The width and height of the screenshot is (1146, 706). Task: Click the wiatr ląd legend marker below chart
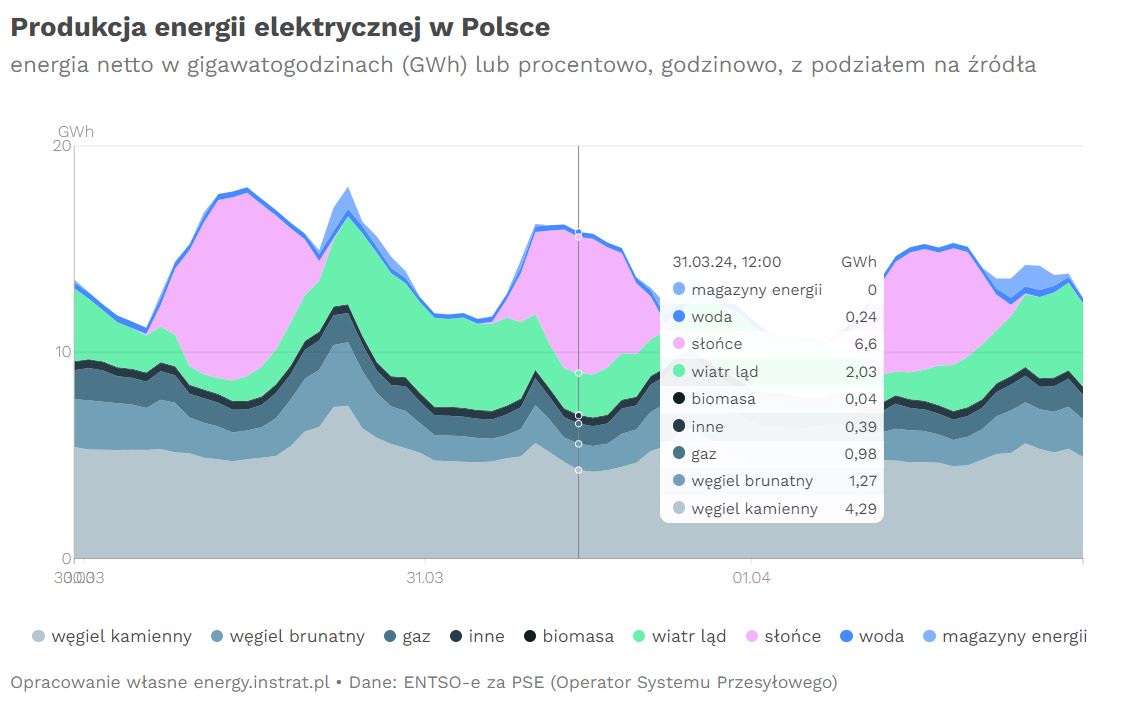[639, 636]
